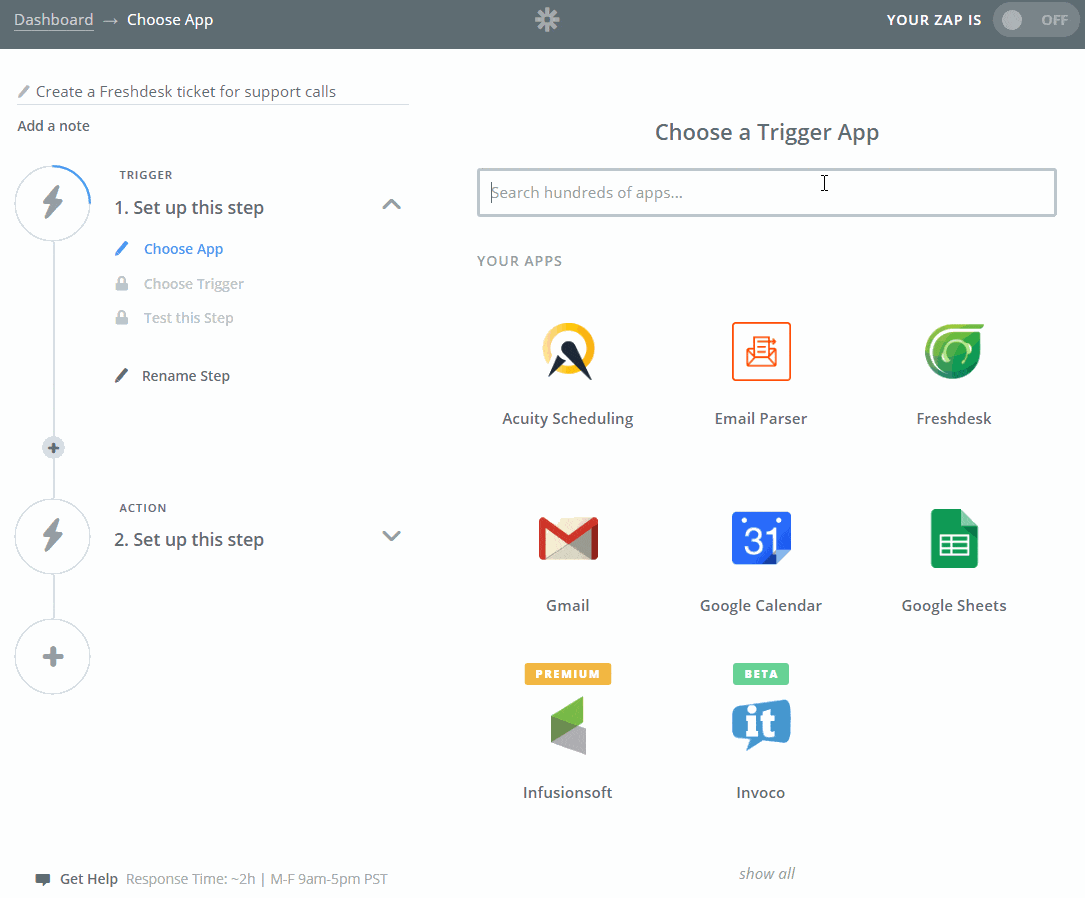Pick the Freshdesk app icon
1085x898 pixels.
(954, 351)
